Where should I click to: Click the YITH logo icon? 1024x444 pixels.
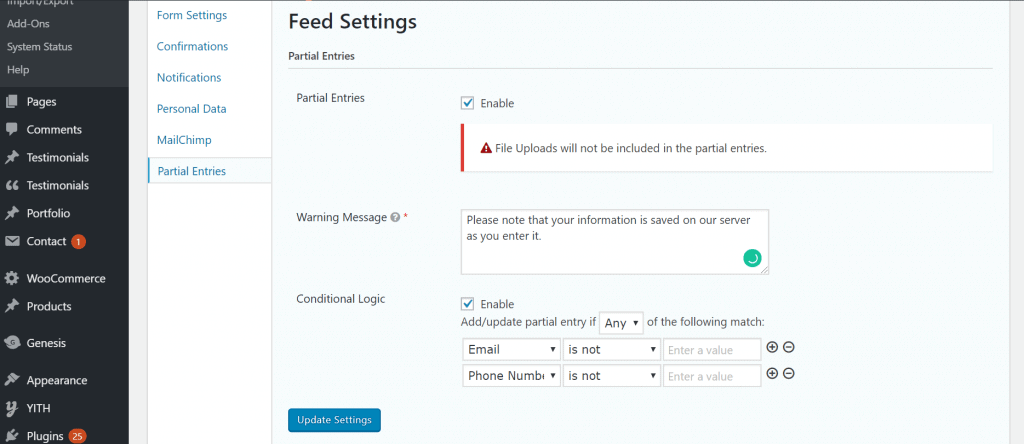pos(12,408)
